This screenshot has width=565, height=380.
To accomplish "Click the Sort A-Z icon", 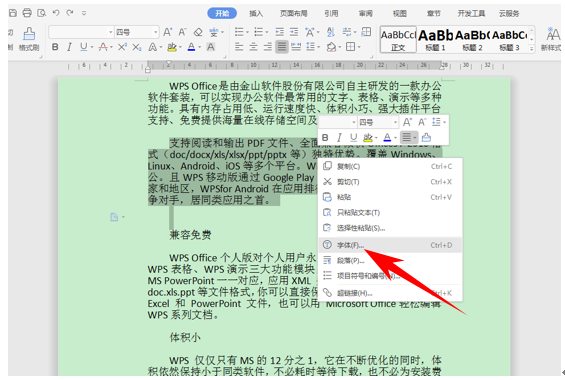I will [330, 32].
